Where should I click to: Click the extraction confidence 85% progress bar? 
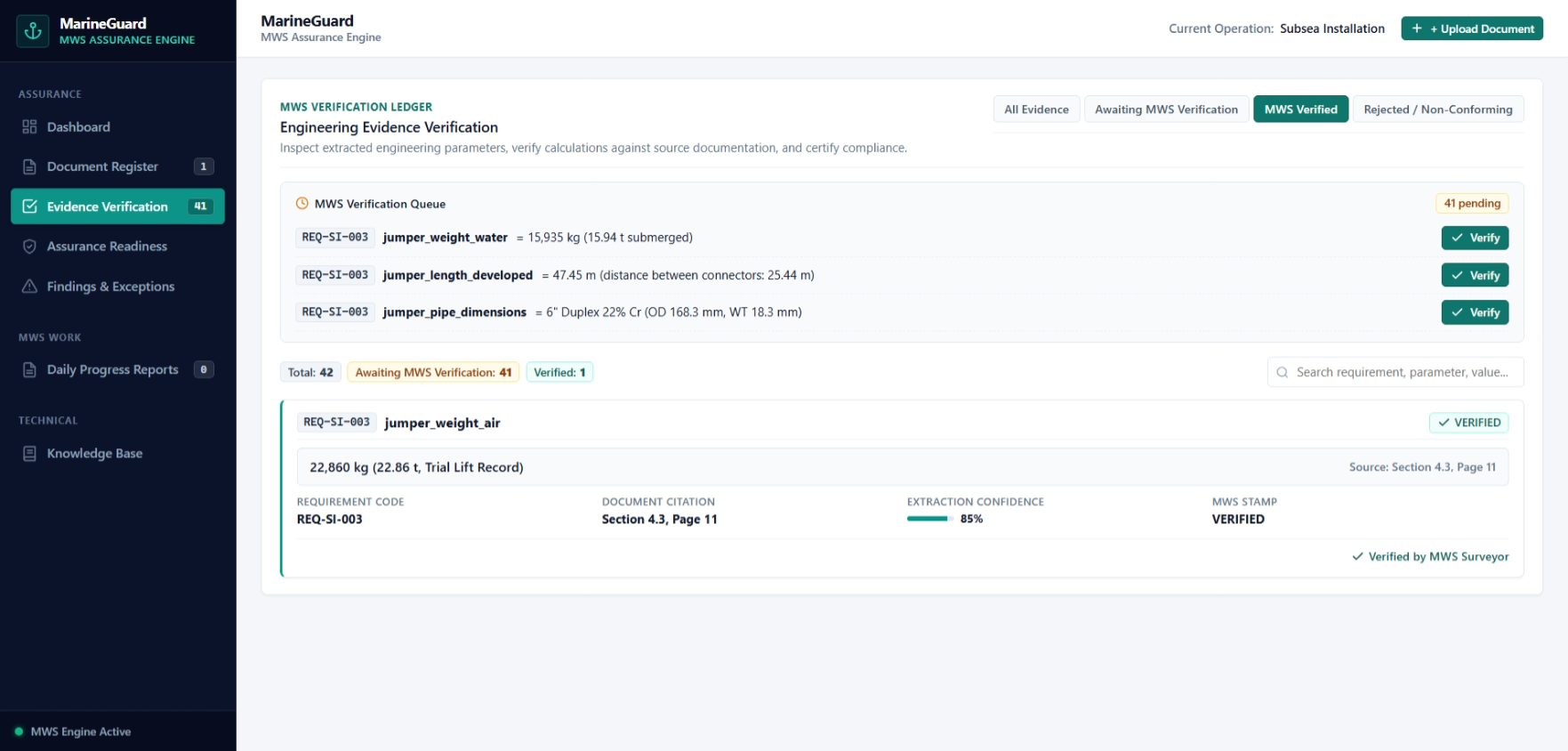coord(929,519)
